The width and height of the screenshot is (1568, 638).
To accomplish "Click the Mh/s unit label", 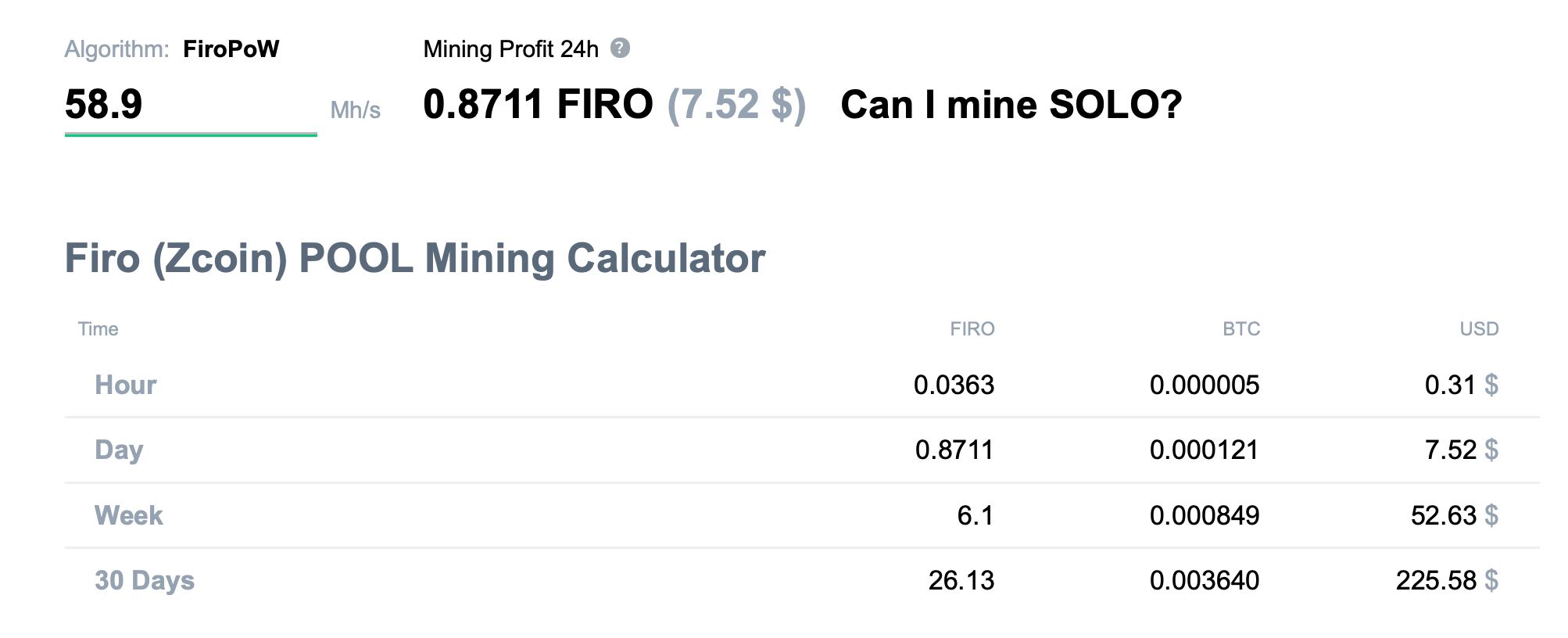I will point(355,110).
